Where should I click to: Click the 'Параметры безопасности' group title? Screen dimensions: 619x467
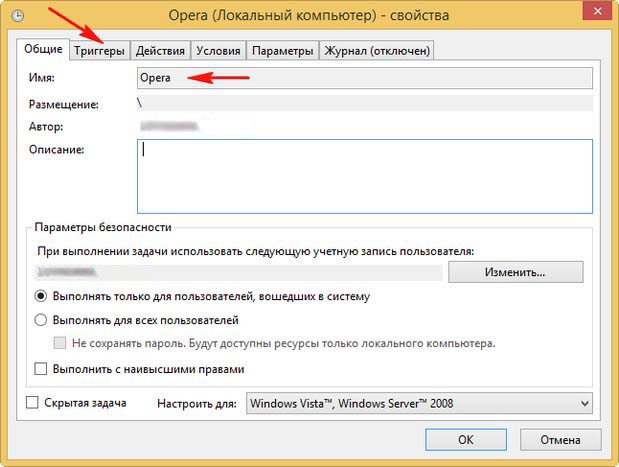point(103,227)
